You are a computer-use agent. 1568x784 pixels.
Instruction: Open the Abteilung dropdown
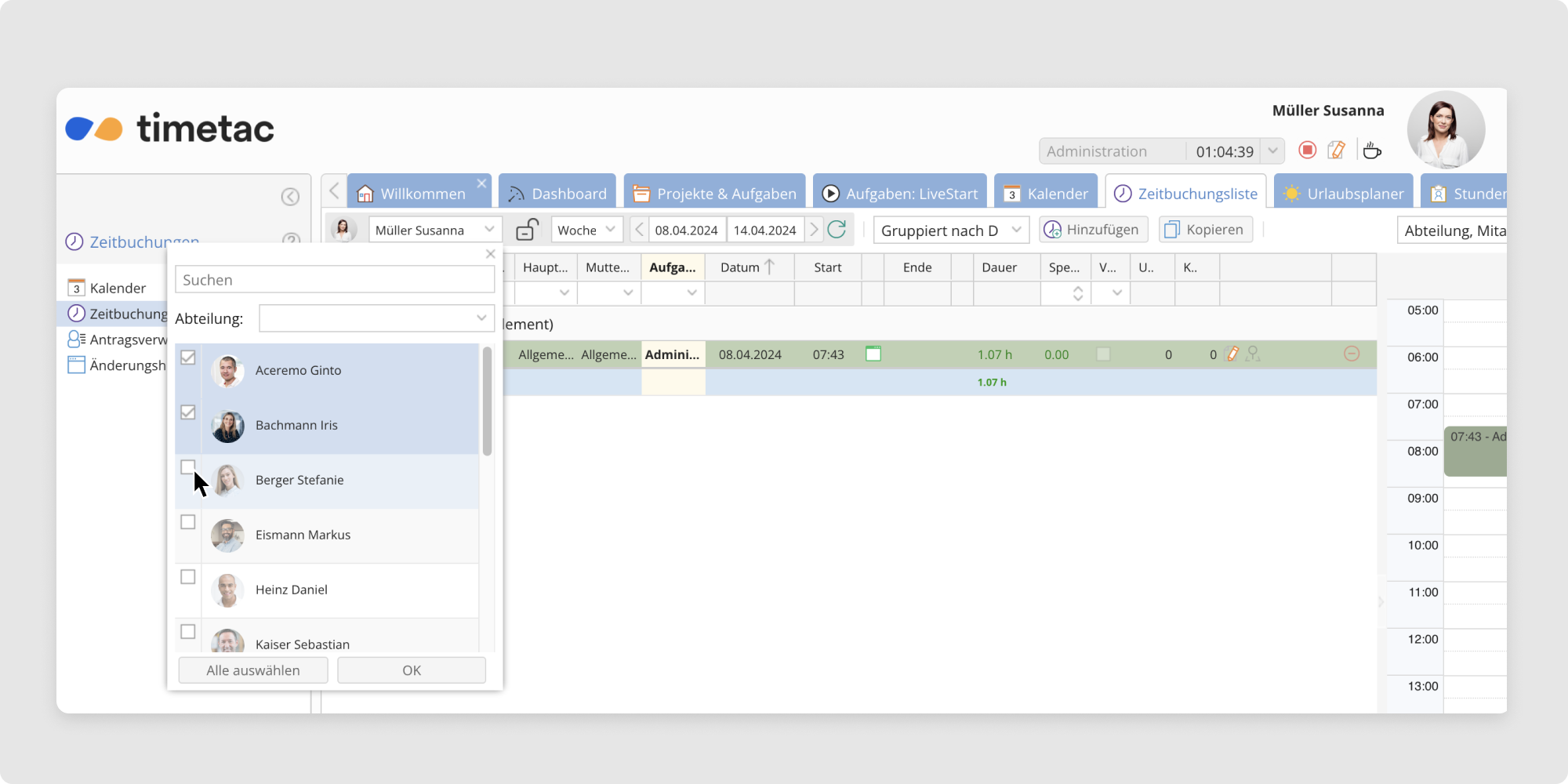tap(376, 318)
